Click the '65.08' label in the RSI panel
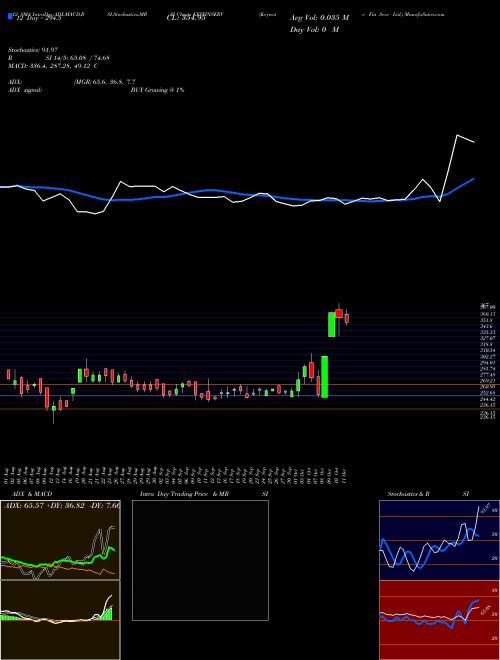500x660 pixels. 484,609
